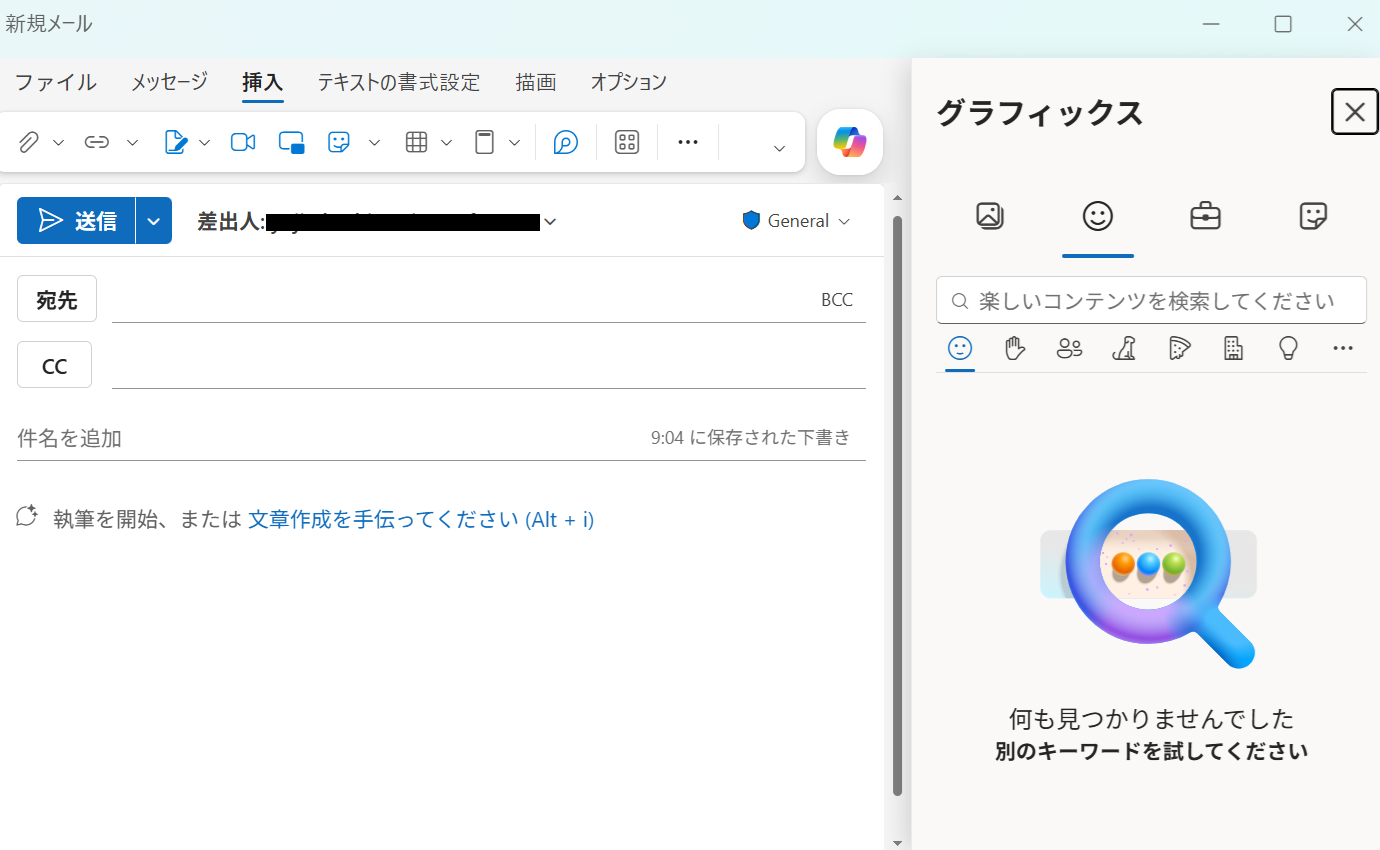Viewport: 1380px width, 850px height.
Task: Open the ファイル tab
Action: pyautogui.click(x=56, y=82)
